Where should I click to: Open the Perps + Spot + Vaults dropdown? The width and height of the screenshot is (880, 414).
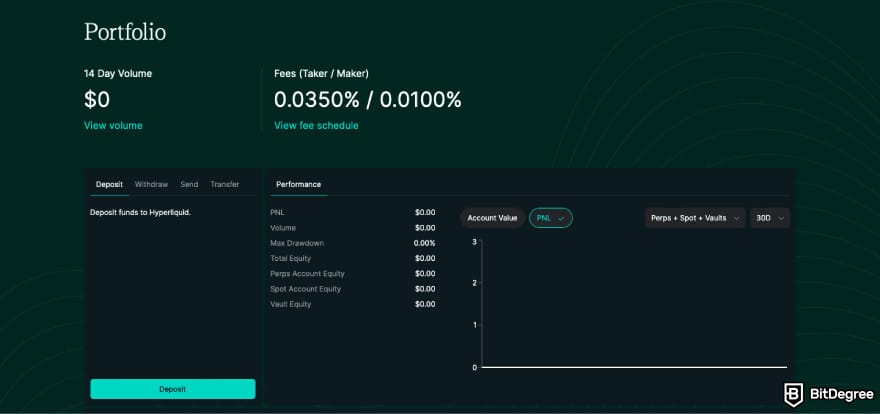pos(695,218)
